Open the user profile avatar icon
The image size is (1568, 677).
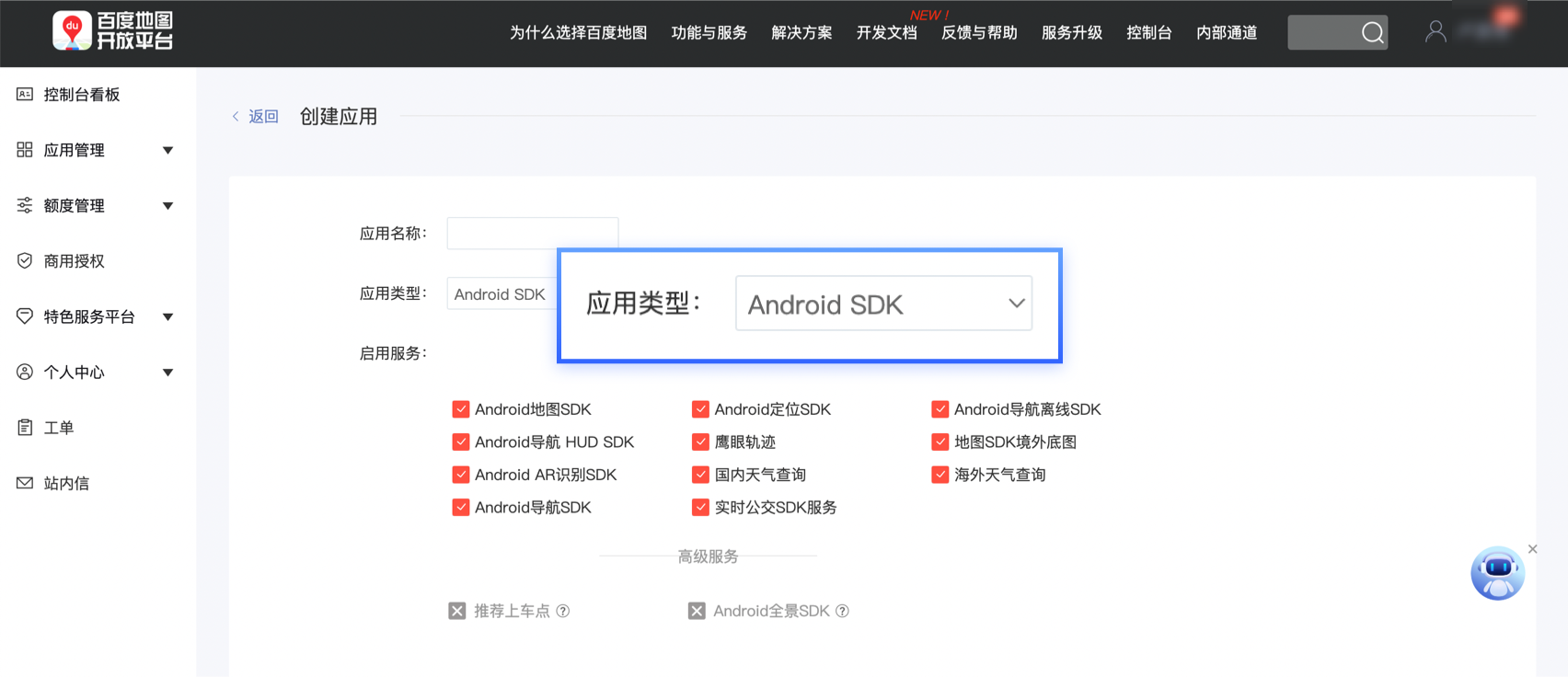tap(1435, 32)
